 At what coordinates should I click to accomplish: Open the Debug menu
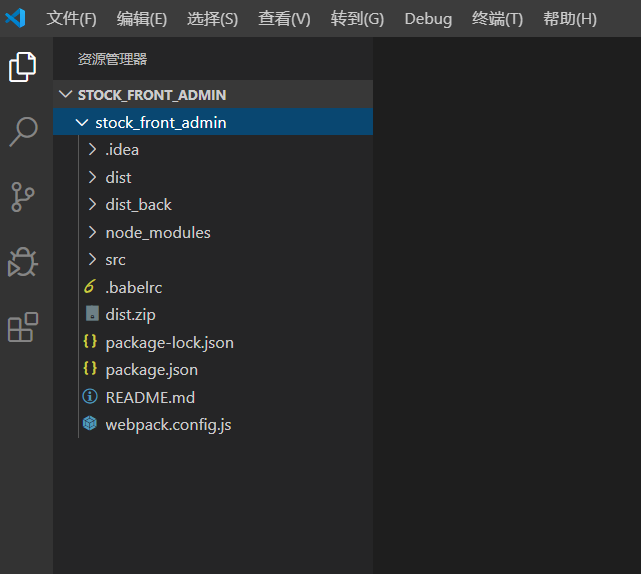coord(428,19)
